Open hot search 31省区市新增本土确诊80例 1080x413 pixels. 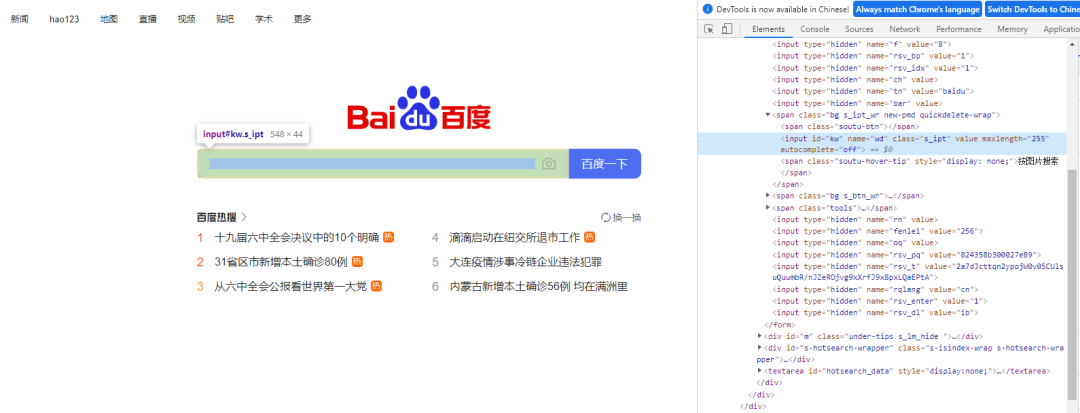tap(281, 262)
